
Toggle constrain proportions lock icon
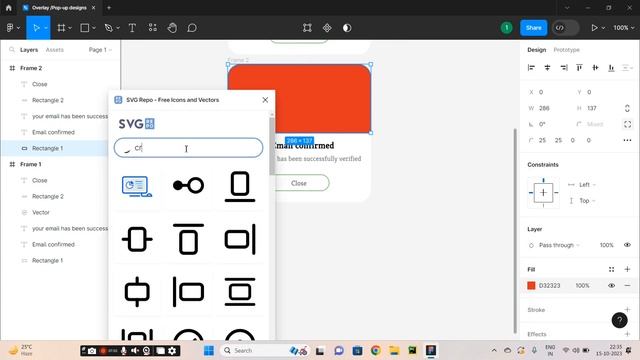627,108
